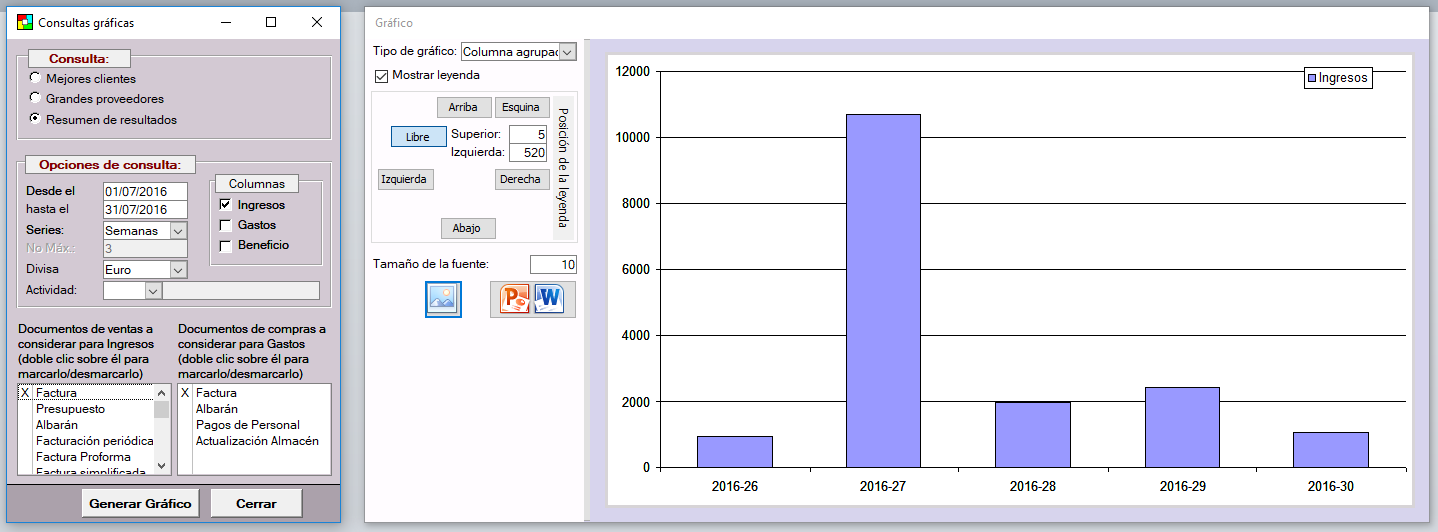
Task: Select Pagos de Personal in purchases list
Action: coord(247,425)
